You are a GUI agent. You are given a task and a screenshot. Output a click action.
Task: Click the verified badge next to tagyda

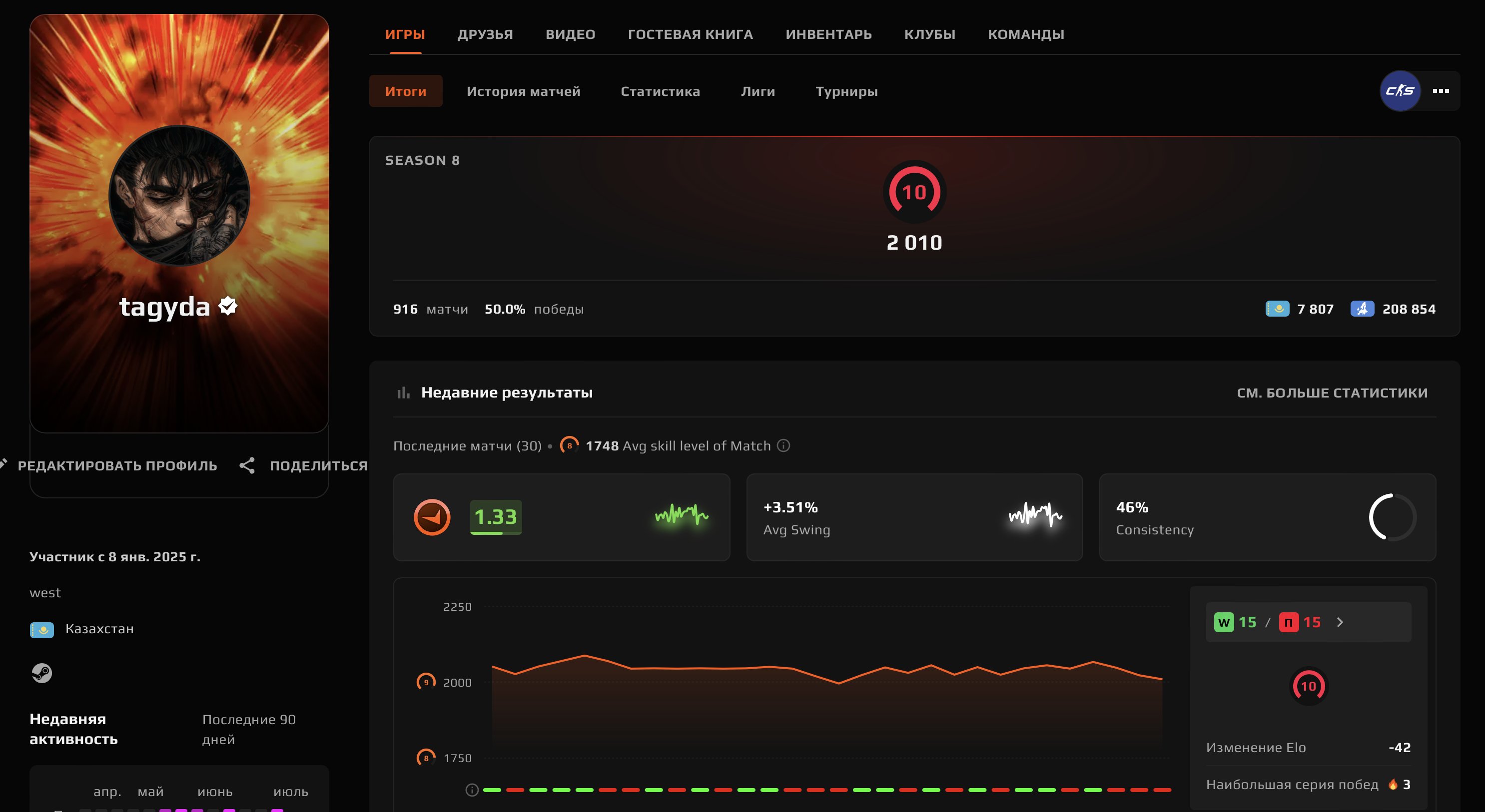pos(228,306)
